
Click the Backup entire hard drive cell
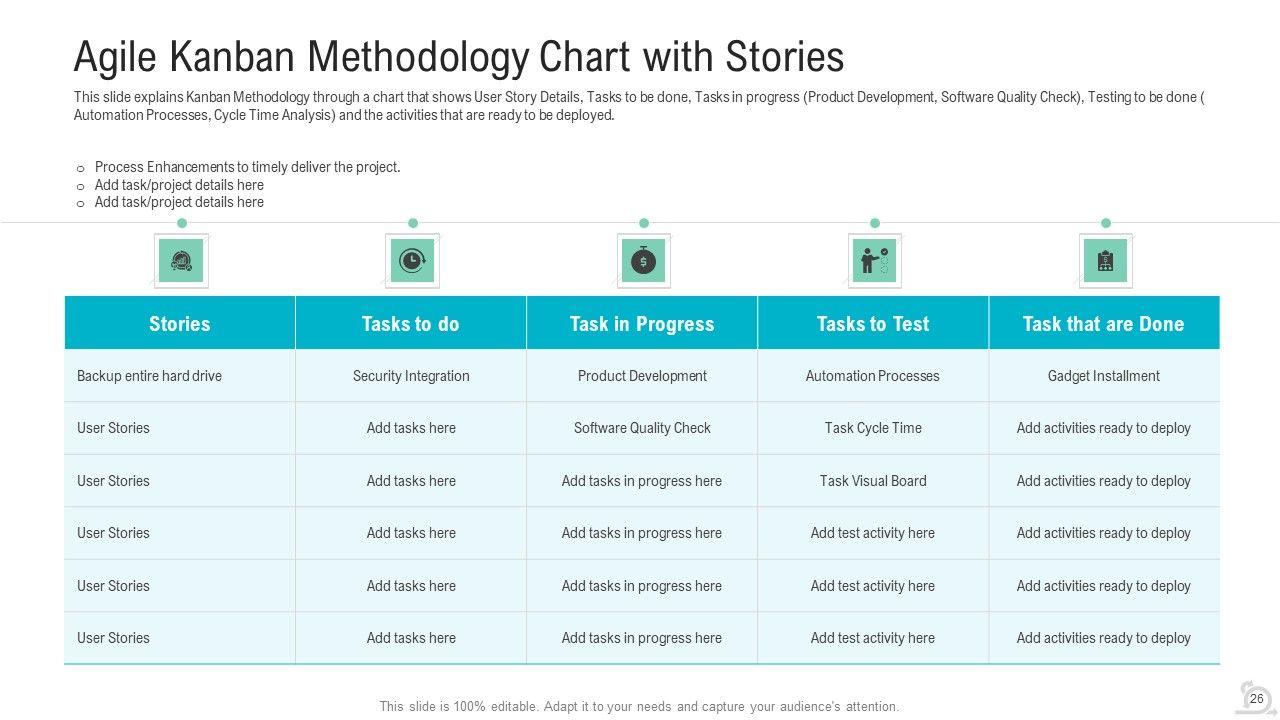point(150,376)
